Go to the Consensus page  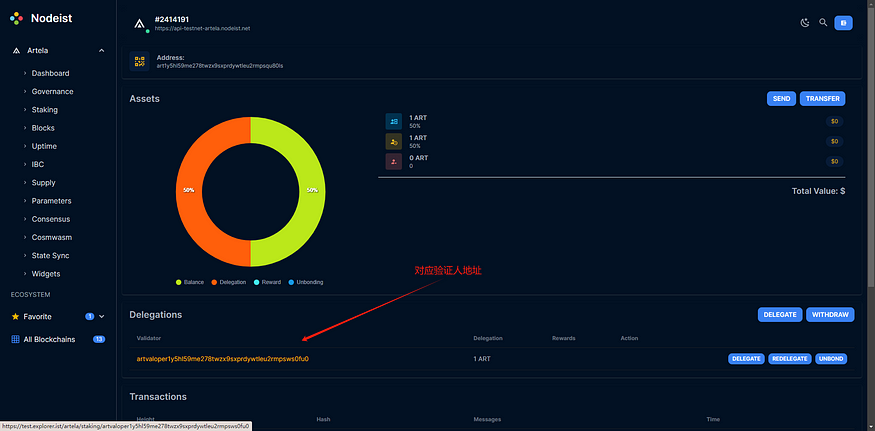pyautogui.click(x=51, y=219)
